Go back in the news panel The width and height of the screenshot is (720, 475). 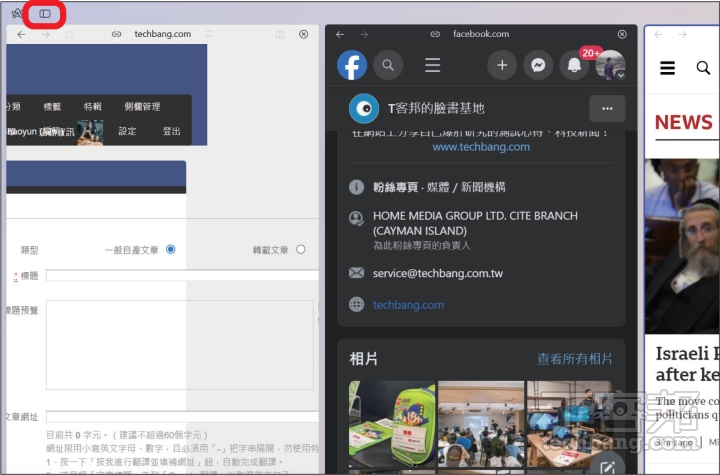658,34
